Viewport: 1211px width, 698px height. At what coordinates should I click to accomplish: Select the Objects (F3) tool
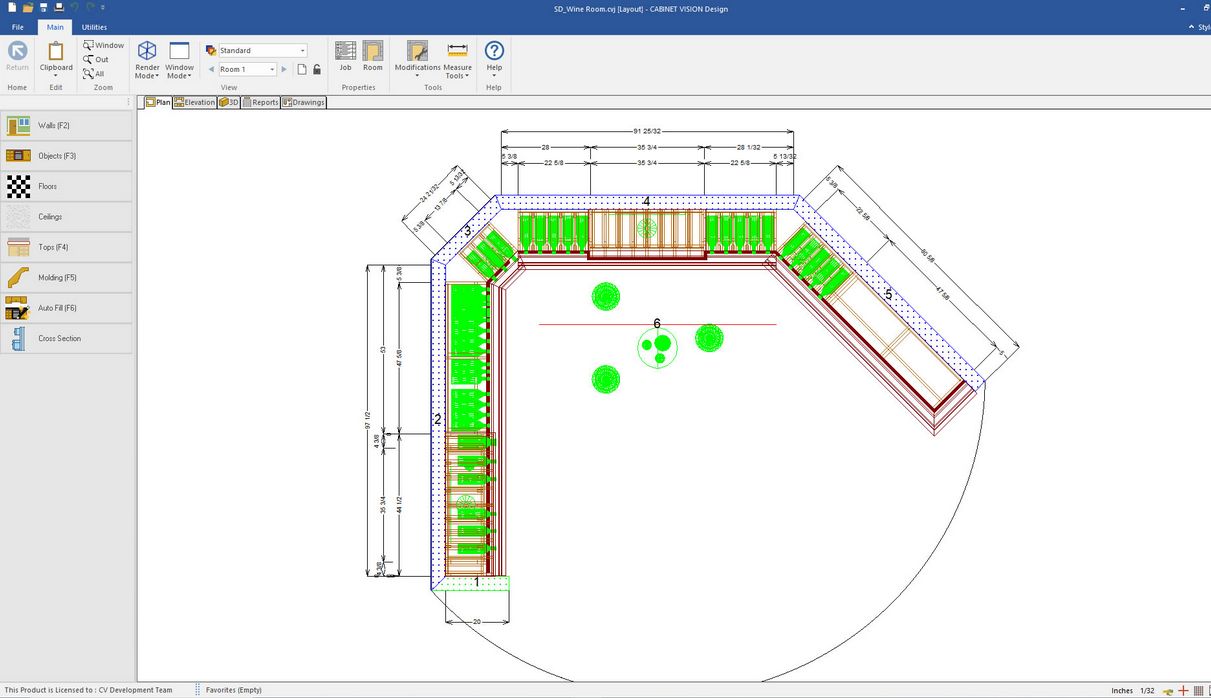point(66,156)
